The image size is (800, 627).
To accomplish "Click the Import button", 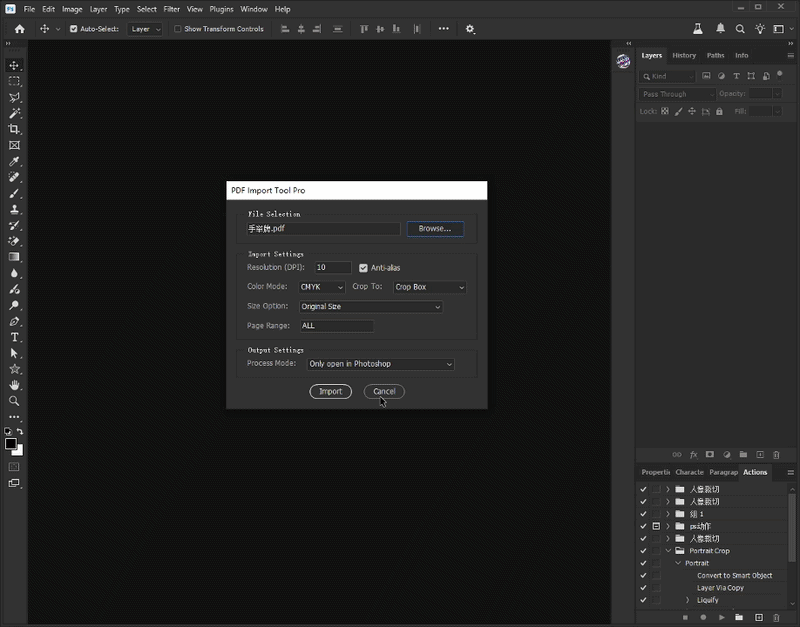I will point(331,391).
